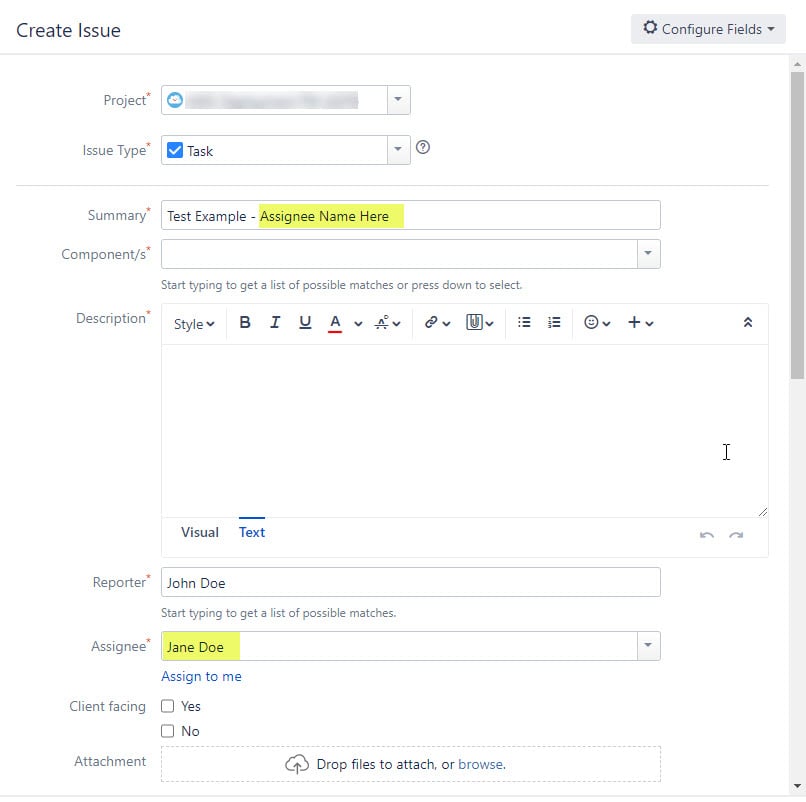The image size is (806, 802).
Task: Click the Issue Type help question mark
Action: coord(423,148)
